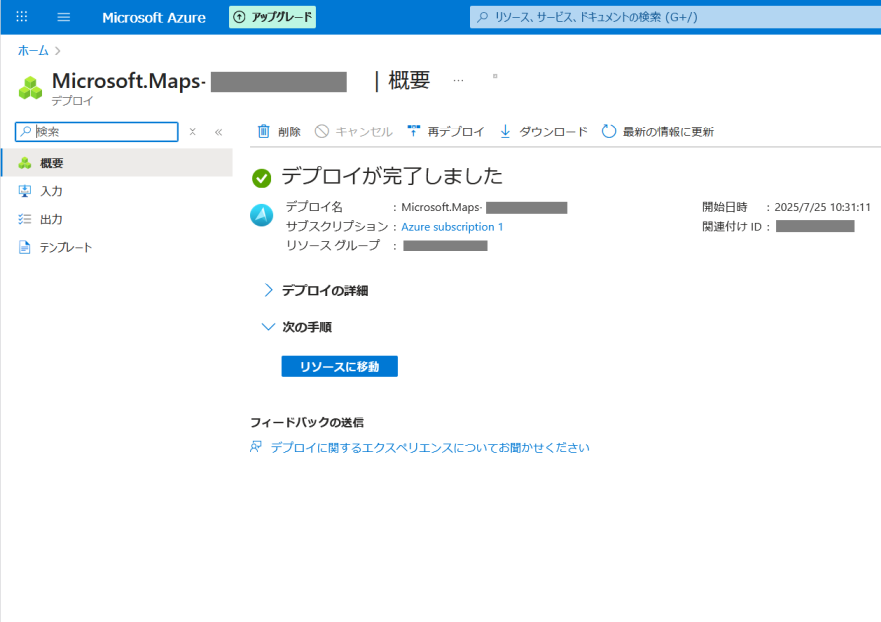Click the start time 2025/7/25 10:31:11

(823, 207)
